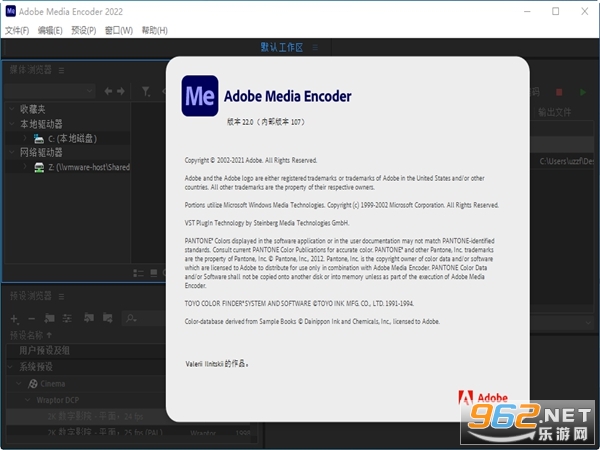Maximize the Adobe Media Encoder window
Screen dimensions: 600x450
(x=555, y=11)
